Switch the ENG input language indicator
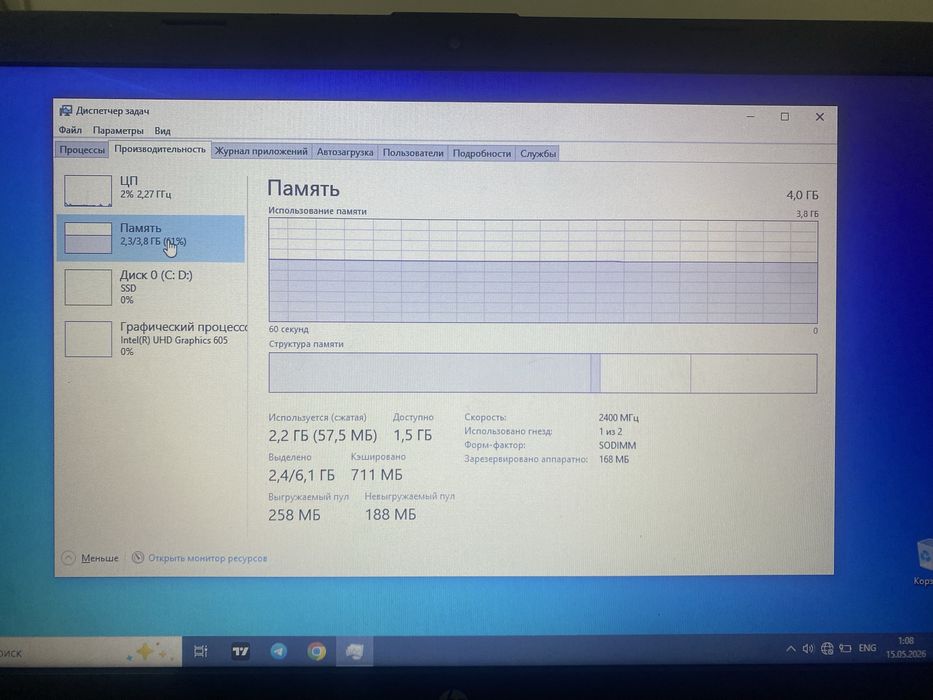 867,648
